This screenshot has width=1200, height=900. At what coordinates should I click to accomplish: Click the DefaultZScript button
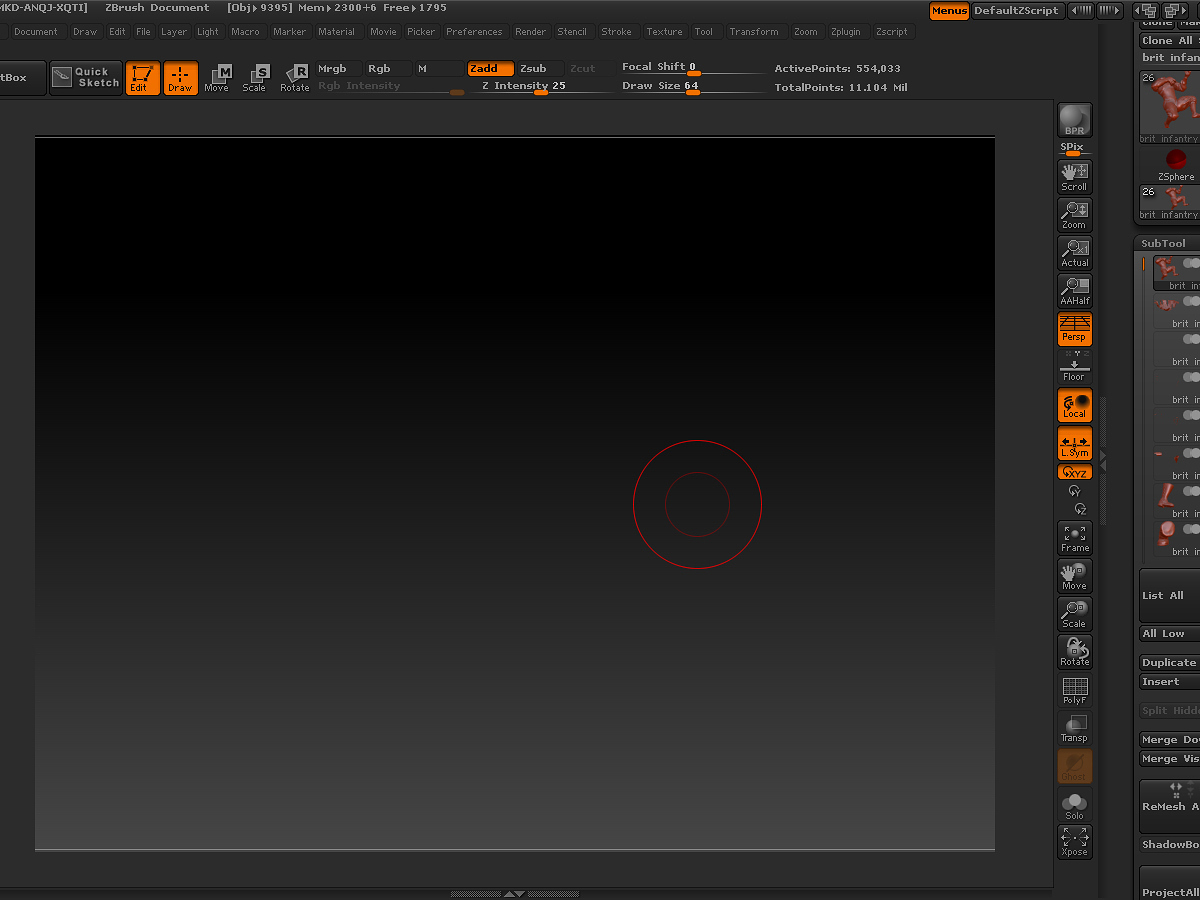[1016, 11]
